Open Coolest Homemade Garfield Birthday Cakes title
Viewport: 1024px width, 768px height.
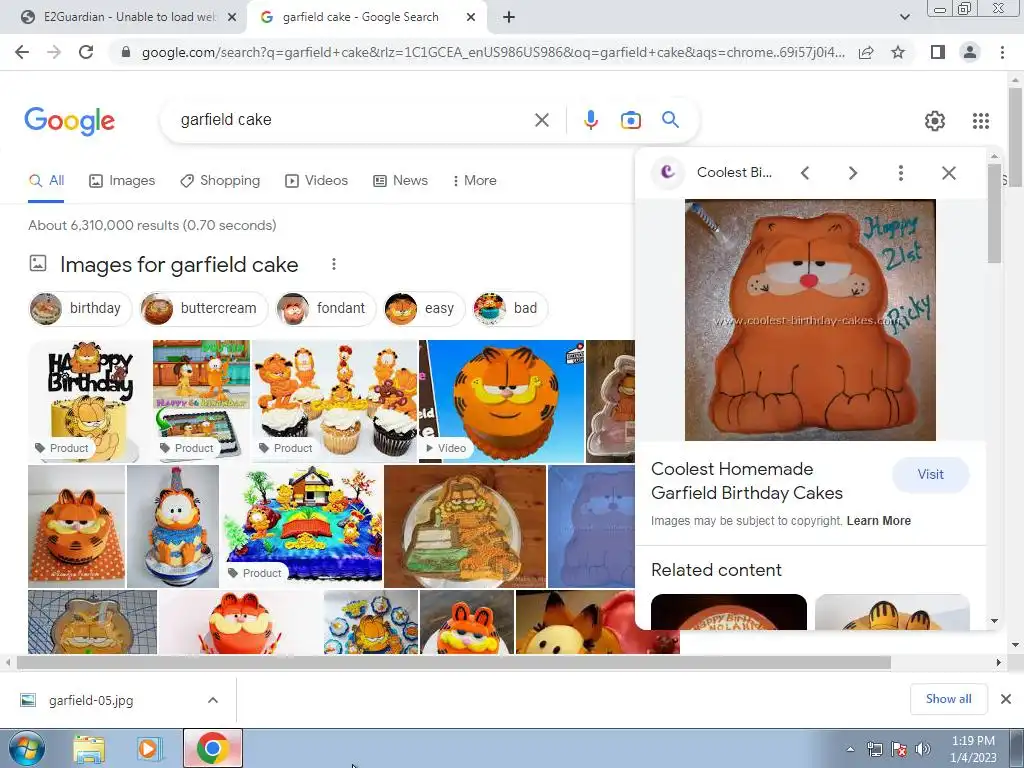point(746,481)
